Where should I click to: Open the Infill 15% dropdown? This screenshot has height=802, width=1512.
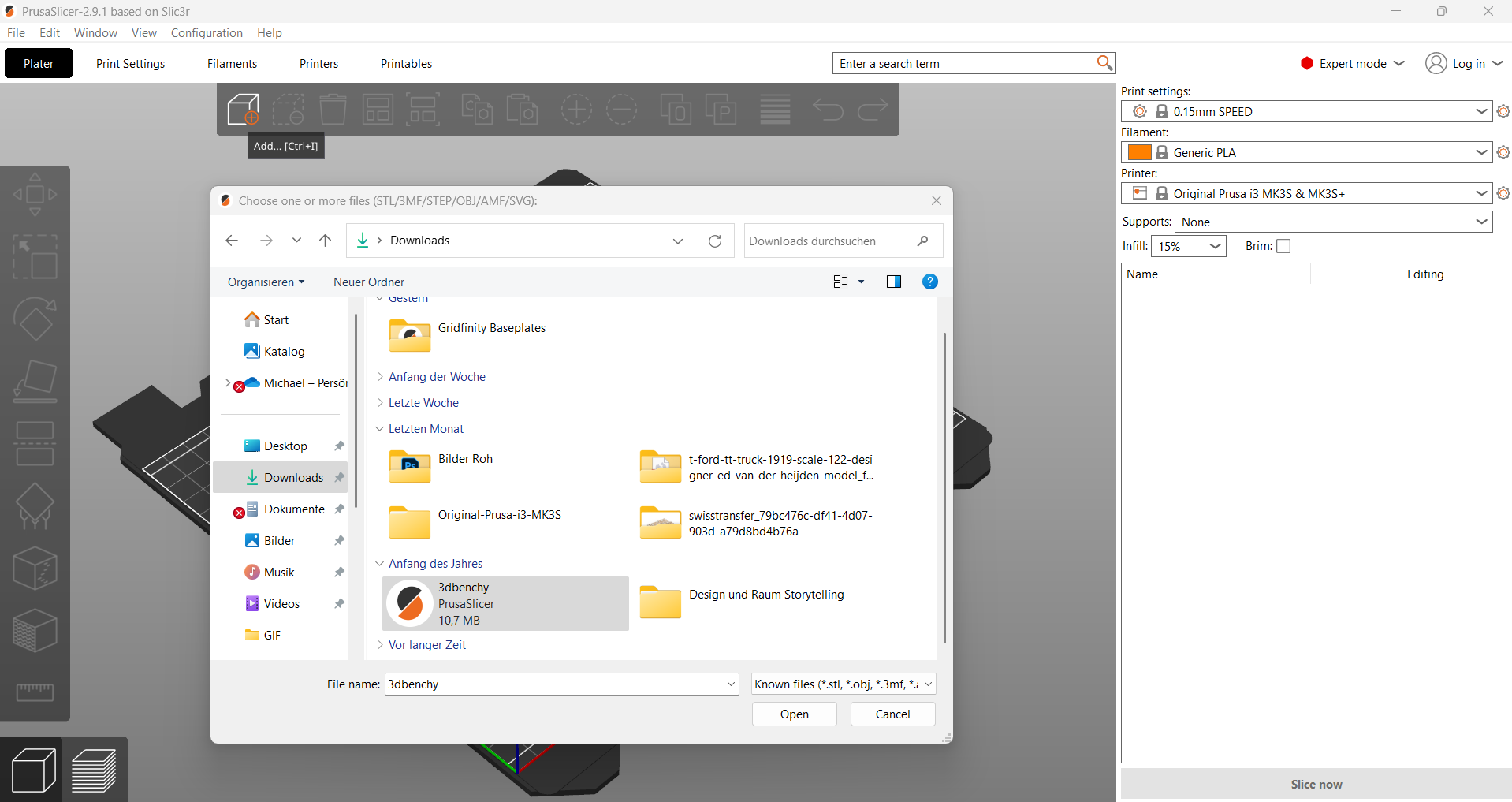click(x=1189, y=246)
